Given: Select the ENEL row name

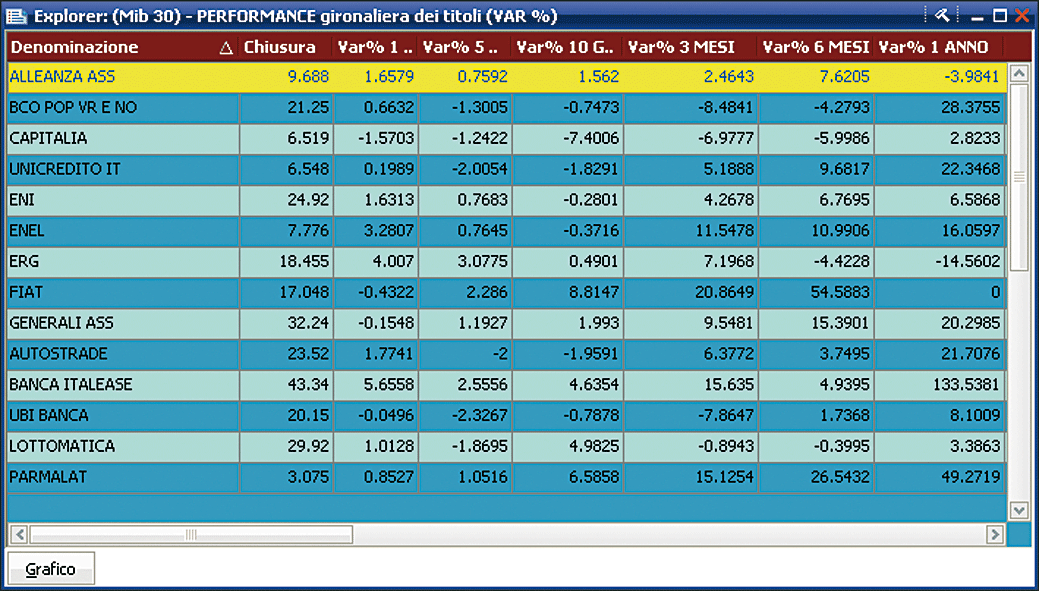Looking at the screenshot, I should [27, 231].
